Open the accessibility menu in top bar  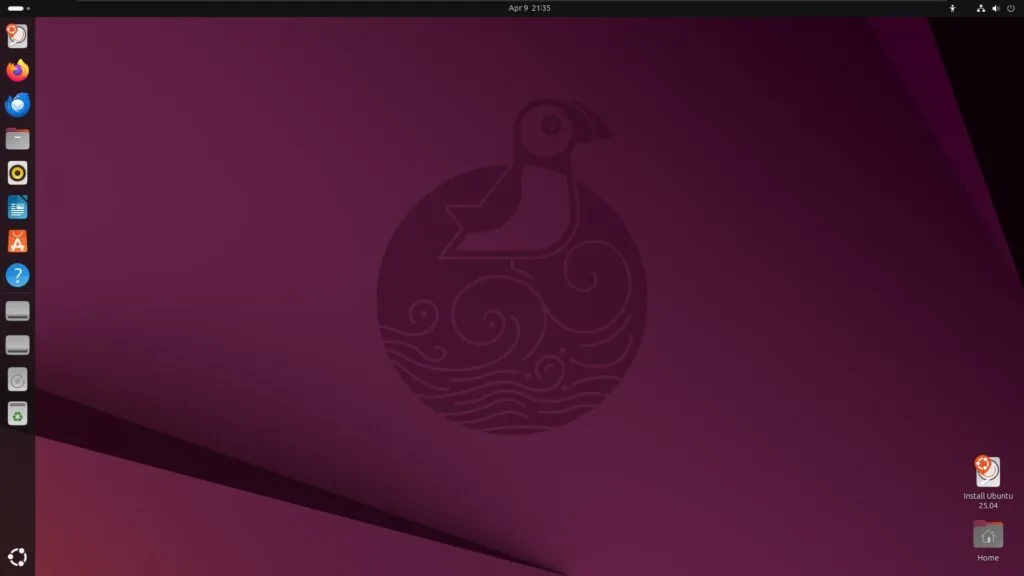point(952,8)
